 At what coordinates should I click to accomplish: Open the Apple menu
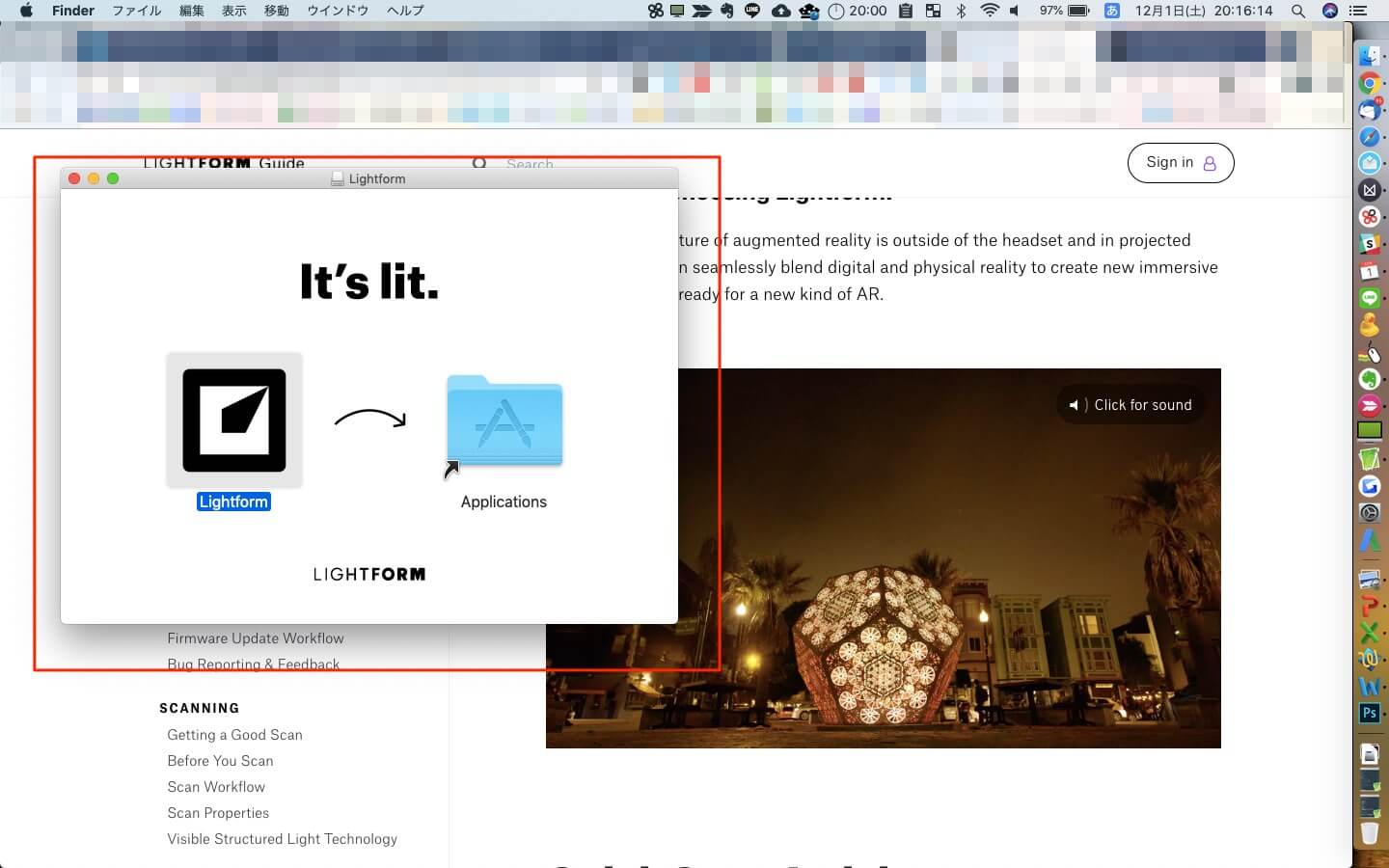pos(26,11)
